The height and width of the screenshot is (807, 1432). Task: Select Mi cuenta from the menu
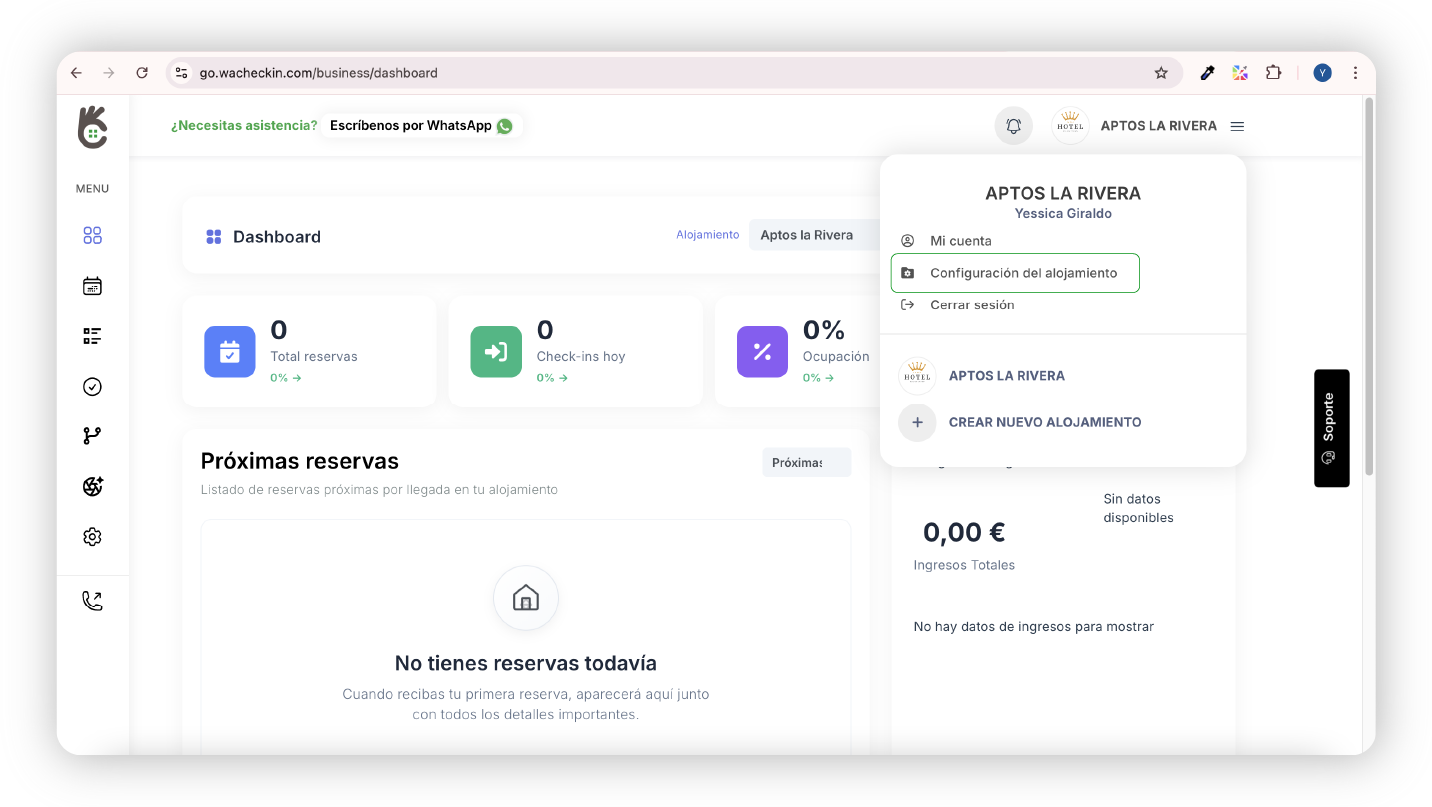(x=960, y=241)
